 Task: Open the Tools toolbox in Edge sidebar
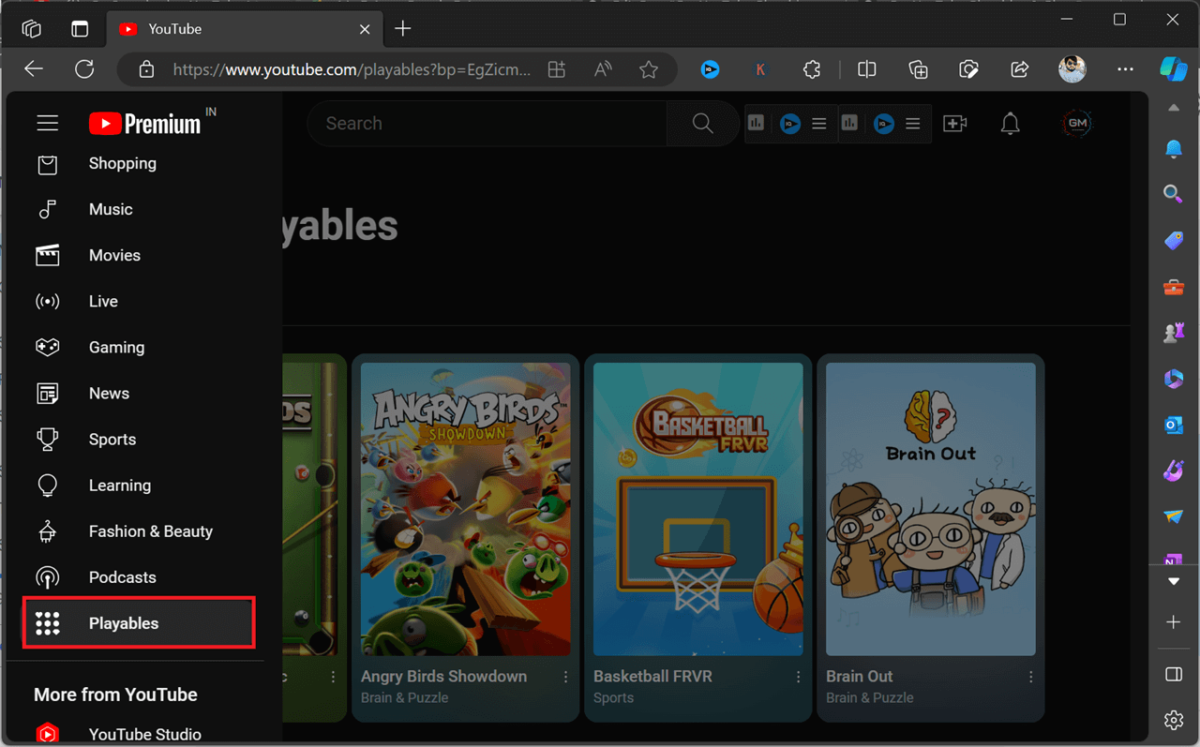tap(1173, 287)
